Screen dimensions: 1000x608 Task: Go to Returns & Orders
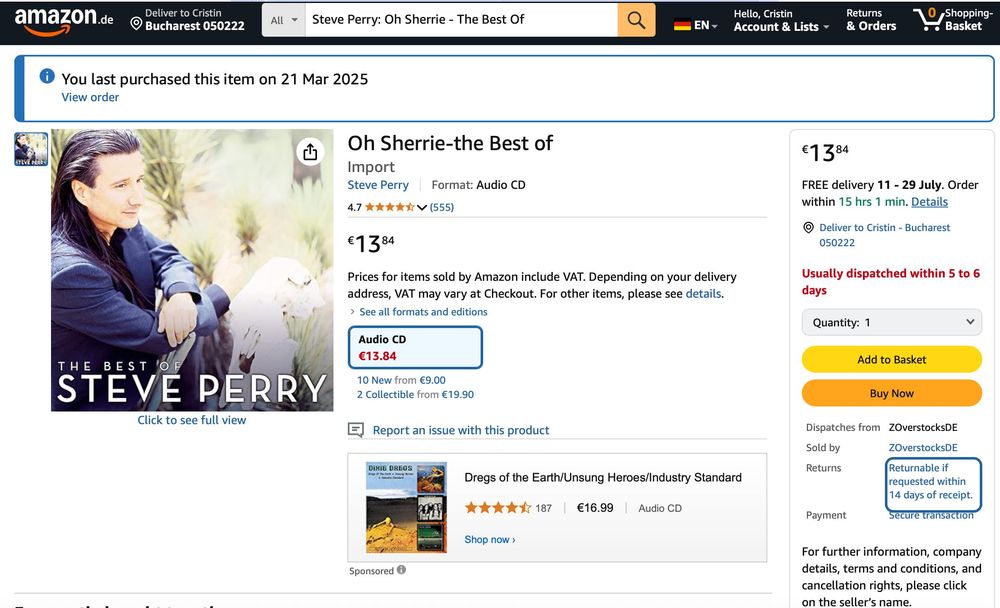click(x=870, y=20)
